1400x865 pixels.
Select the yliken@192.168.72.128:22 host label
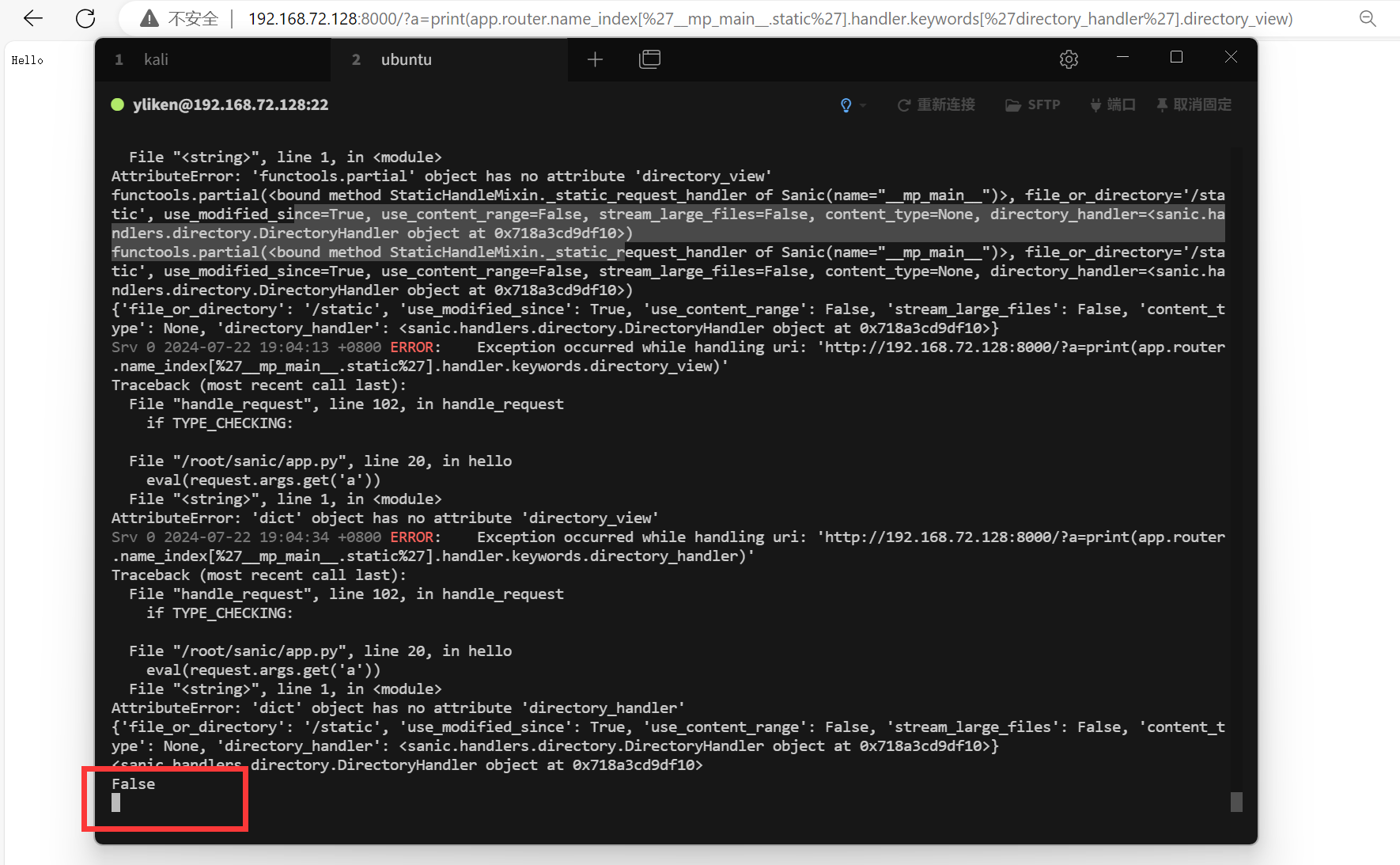pyautogui.click(x=230, y=104)
